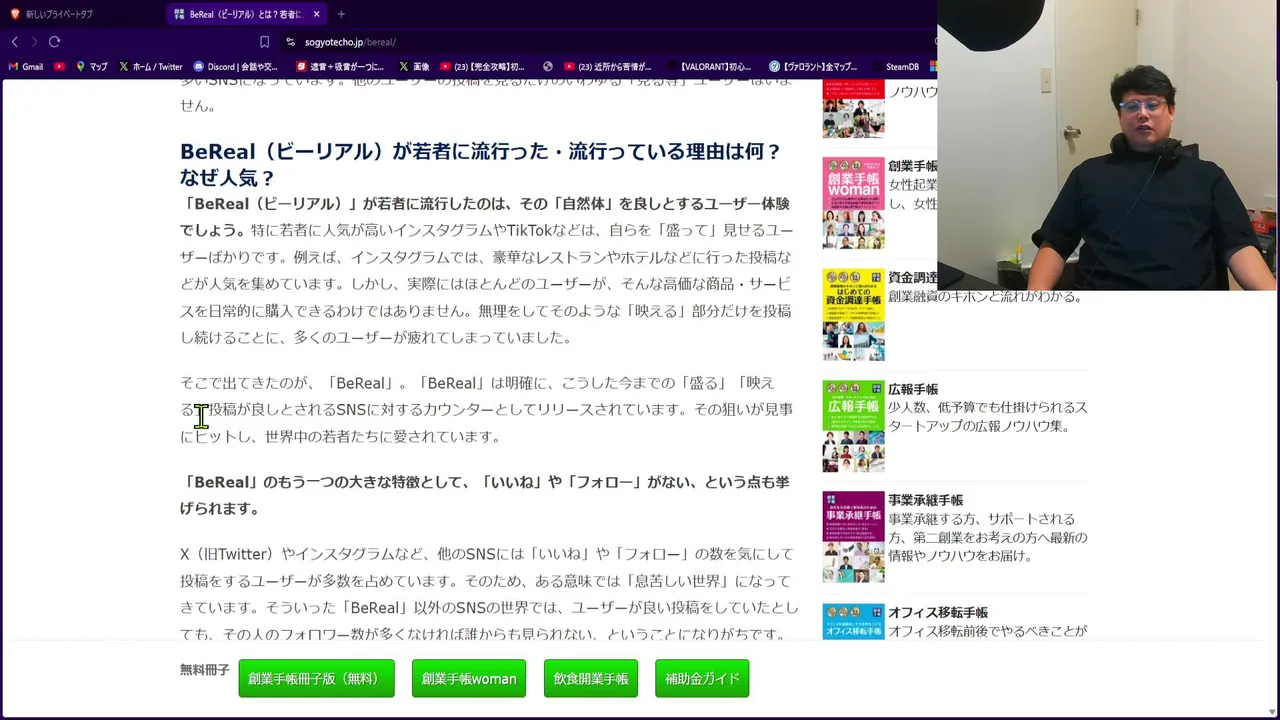Click the オフィス移転手帳 sidebar title link
1280x720 pixels.
click(938, 612)
